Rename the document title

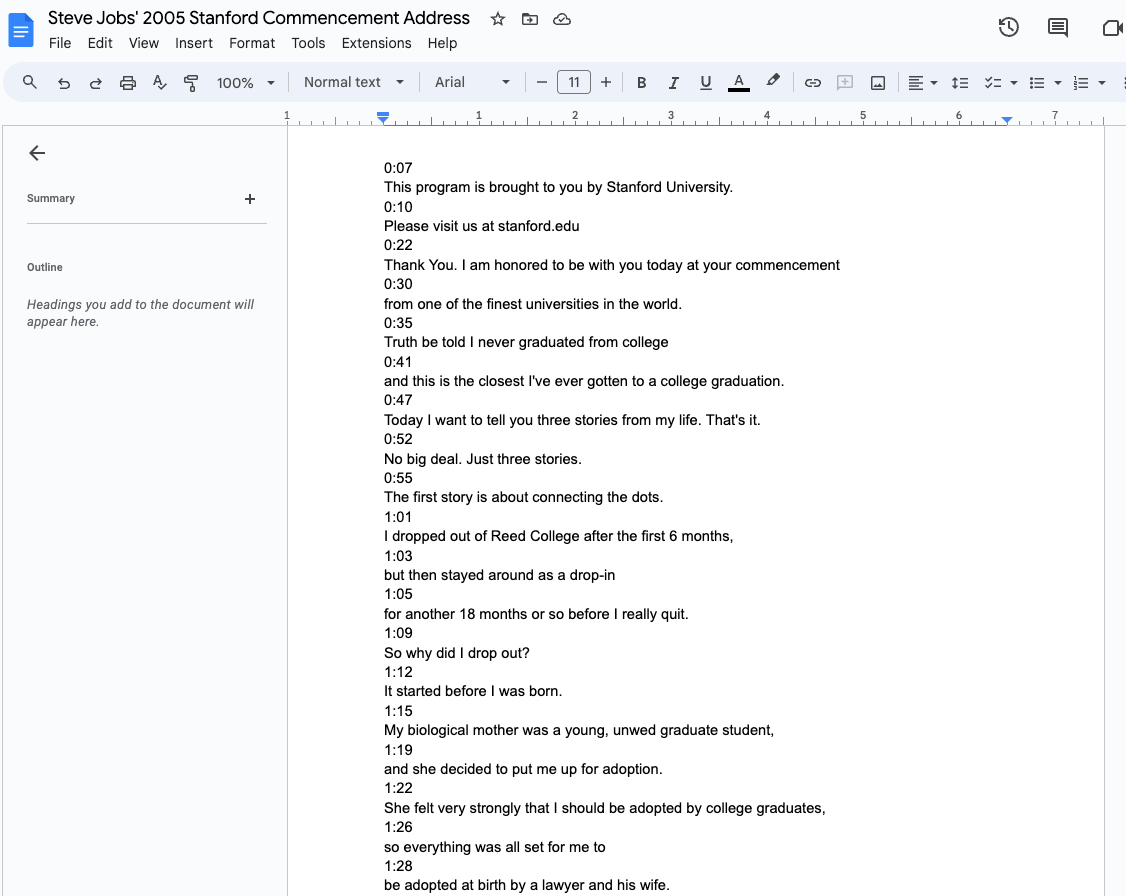click(259, 18)
